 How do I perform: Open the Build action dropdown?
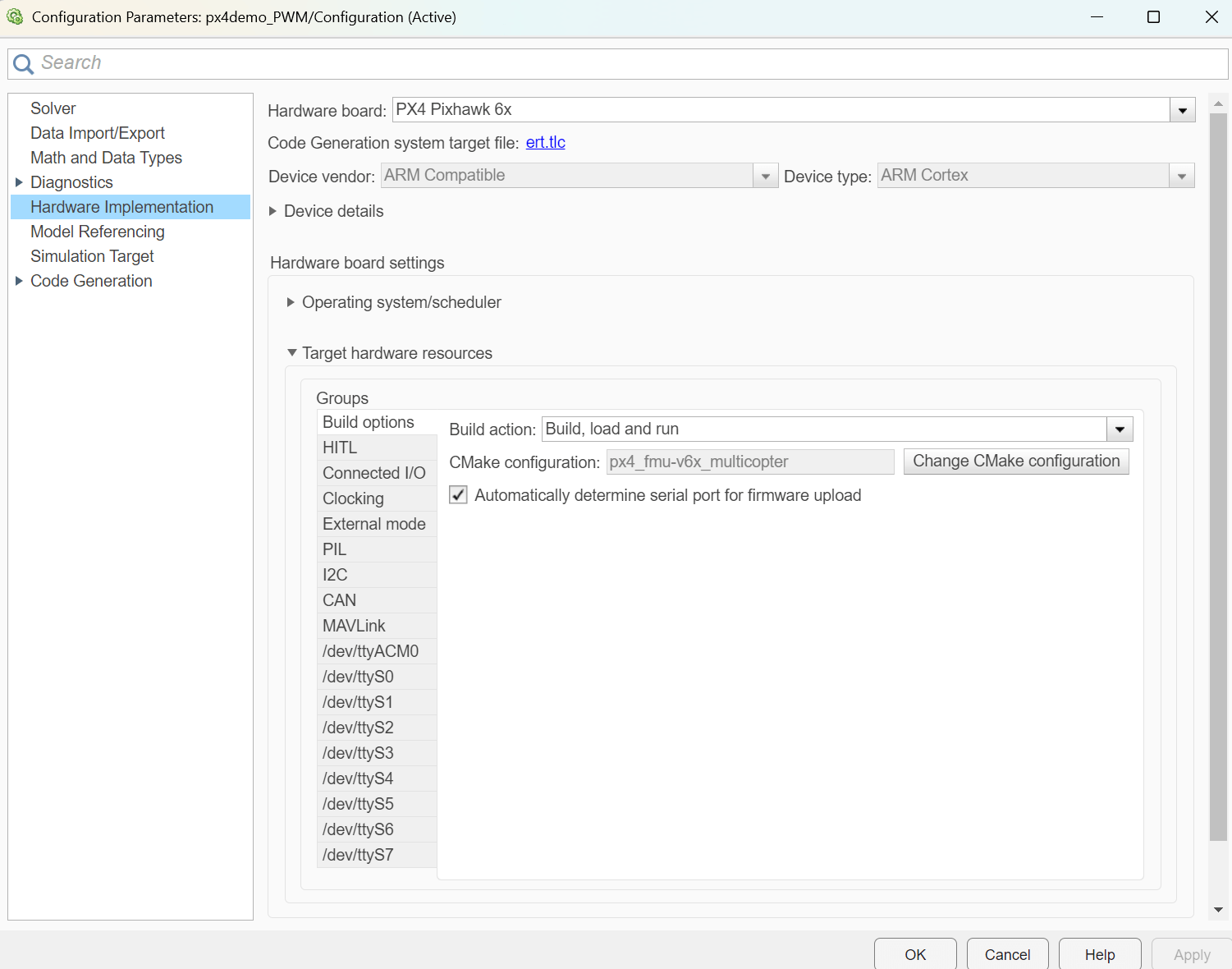pyautogui.click(x=1119, y=429)
